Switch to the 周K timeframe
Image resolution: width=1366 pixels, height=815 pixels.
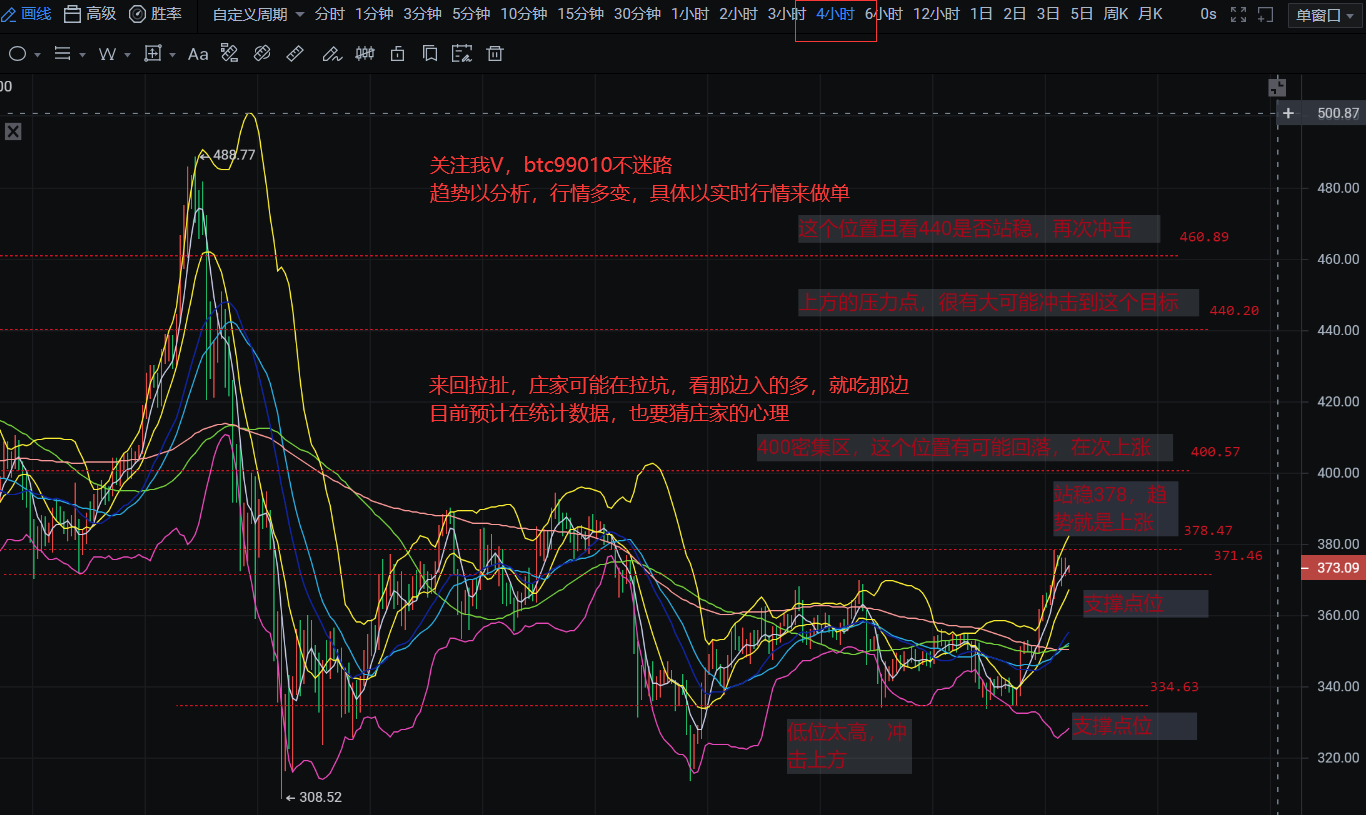click(1116, 15)
